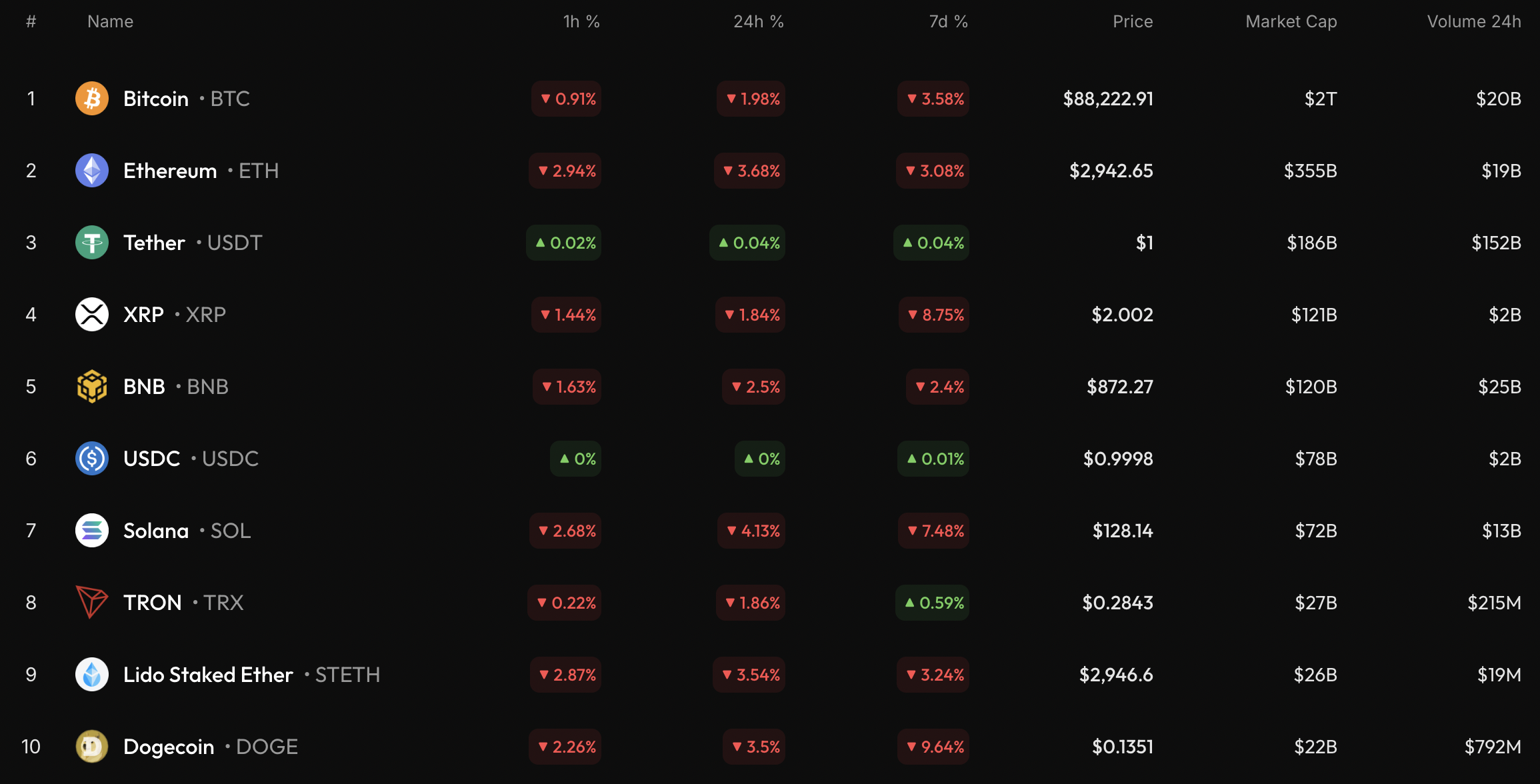Click Solana's price $128.14
Viewport: 1540px width, 784px height.
(x=1122, y=531)
